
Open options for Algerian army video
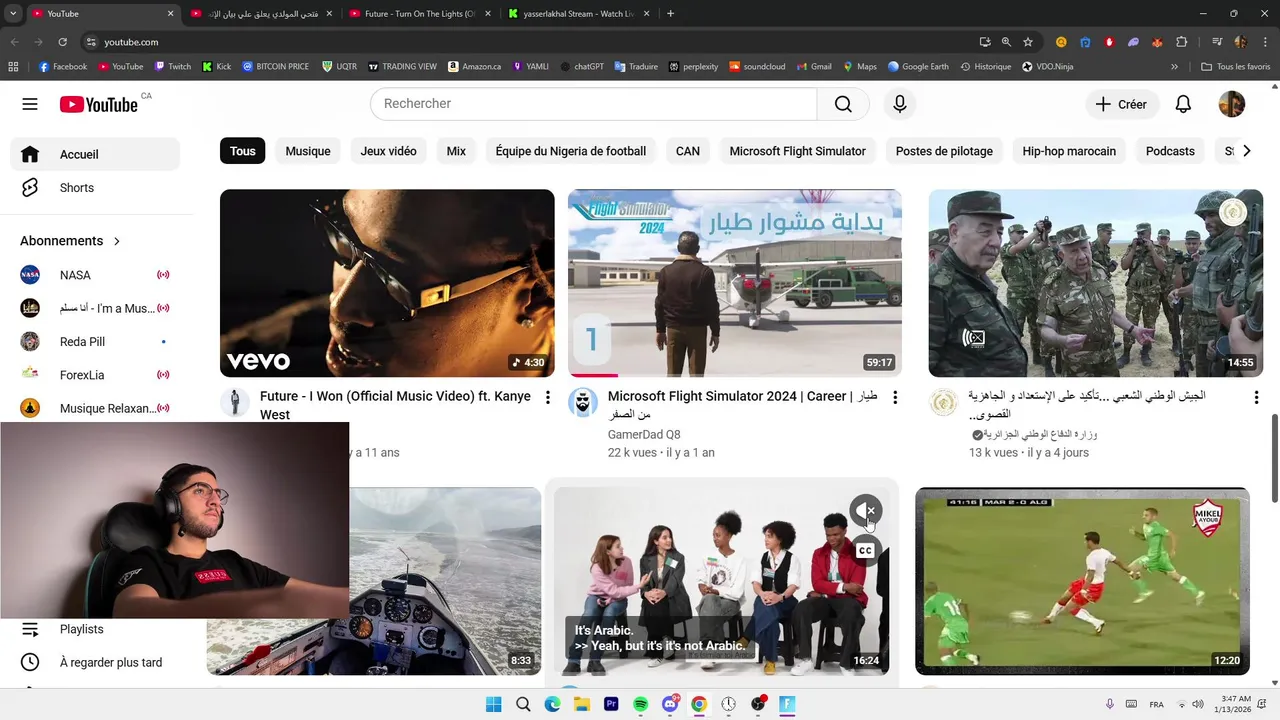[x=1256, y=397]
